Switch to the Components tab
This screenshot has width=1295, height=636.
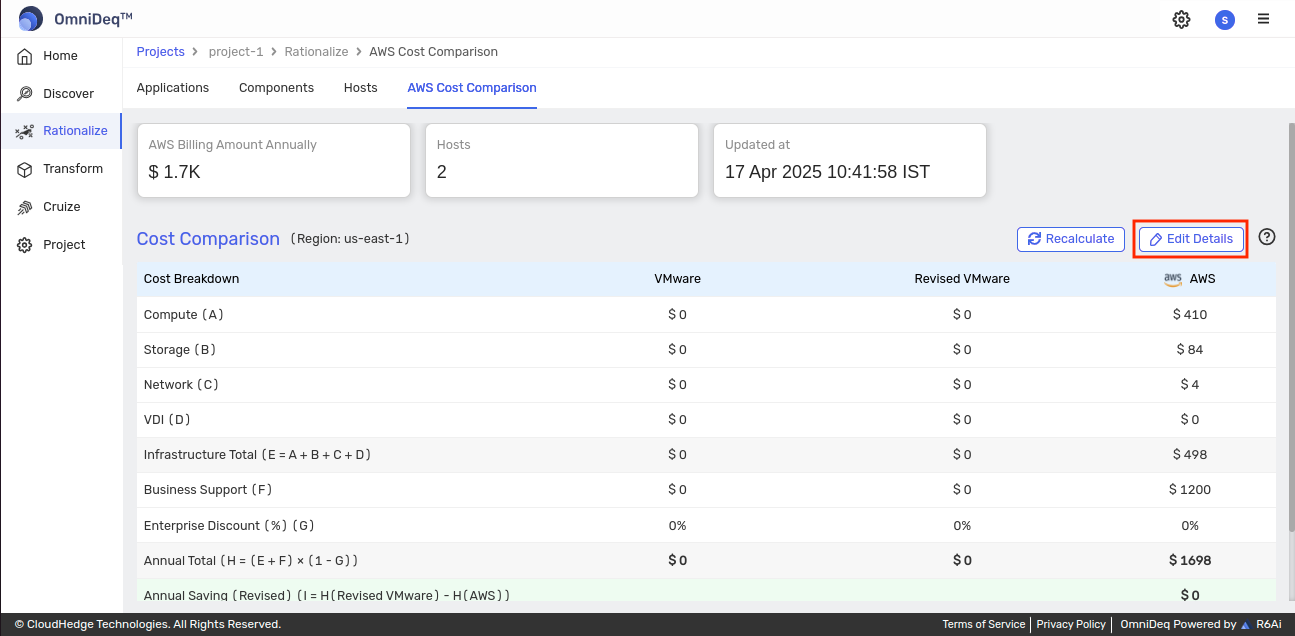(276, 88)
